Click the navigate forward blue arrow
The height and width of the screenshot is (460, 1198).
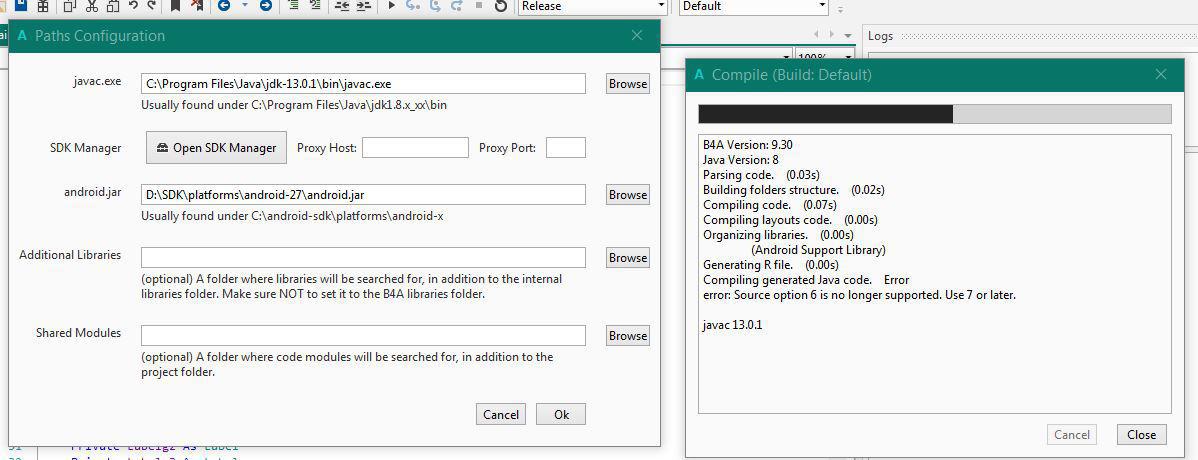(x=265, y=6)
